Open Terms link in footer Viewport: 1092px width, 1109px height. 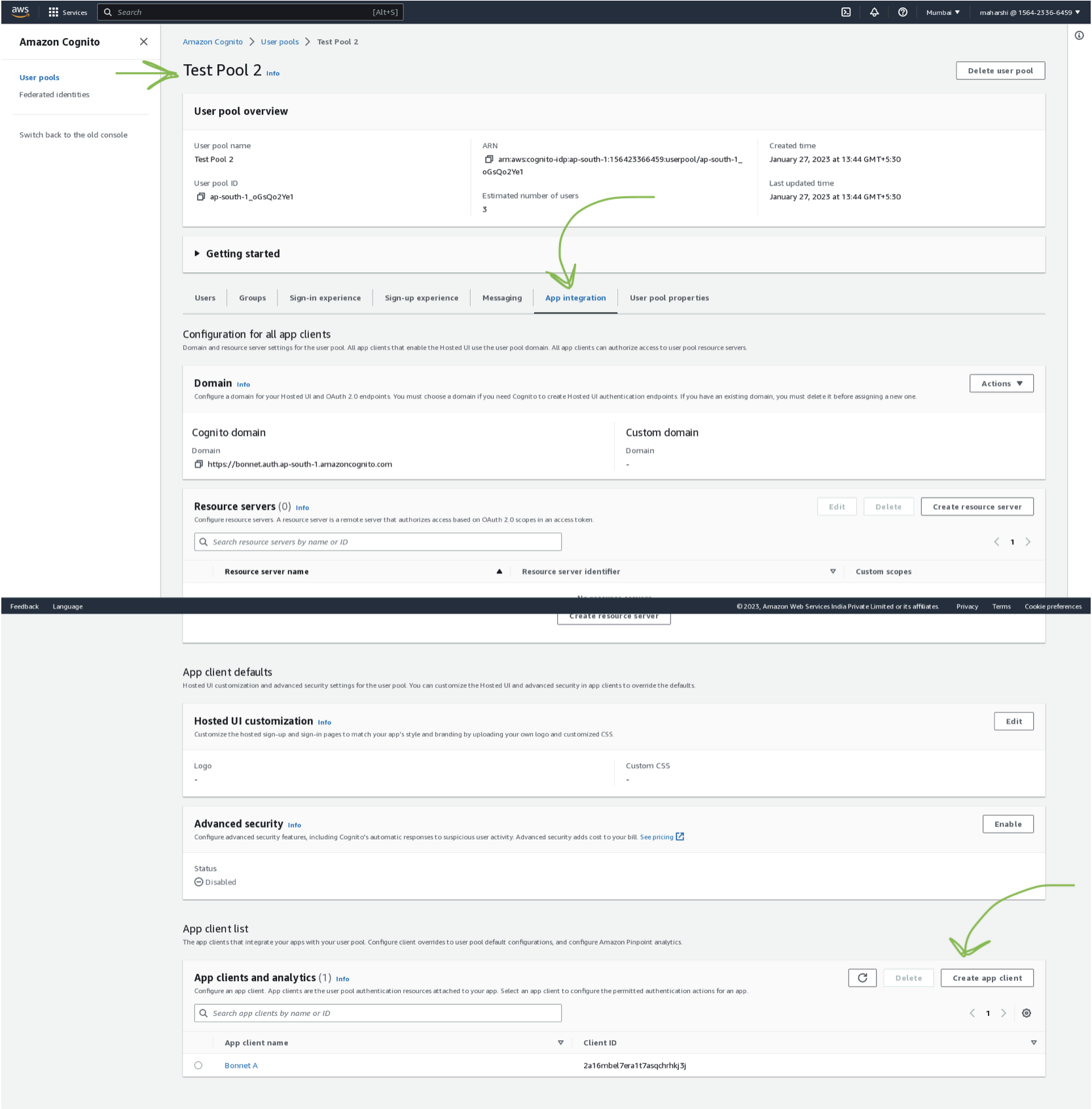click(x=1001, y=606)
